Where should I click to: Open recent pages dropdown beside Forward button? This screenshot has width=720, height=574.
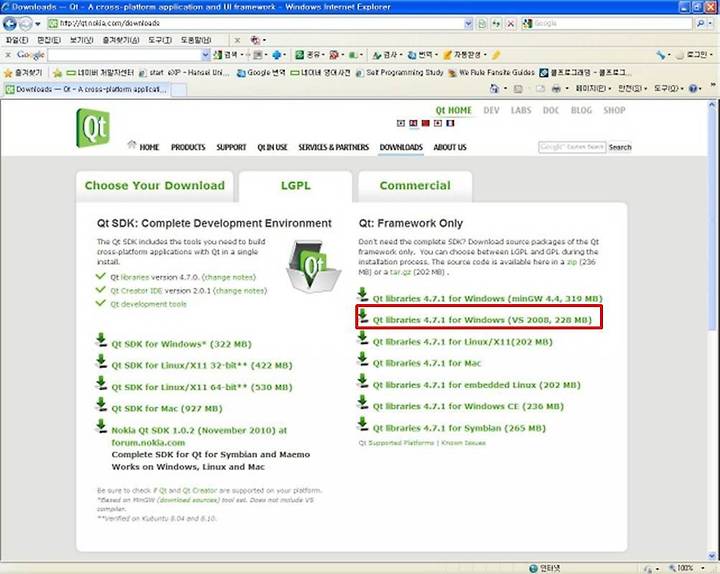tap(38, 23)
